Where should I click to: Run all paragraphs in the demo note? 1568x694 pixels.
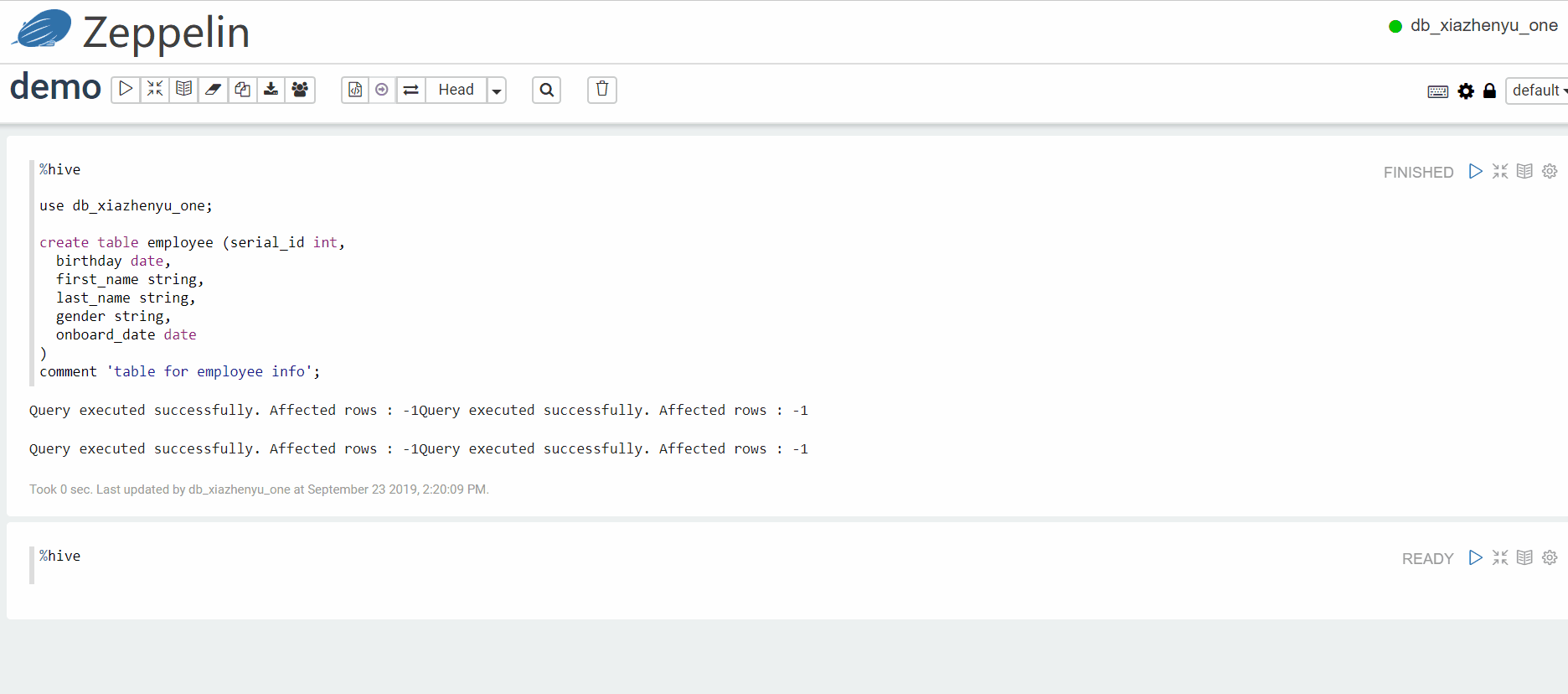click(x=126, y=90)
